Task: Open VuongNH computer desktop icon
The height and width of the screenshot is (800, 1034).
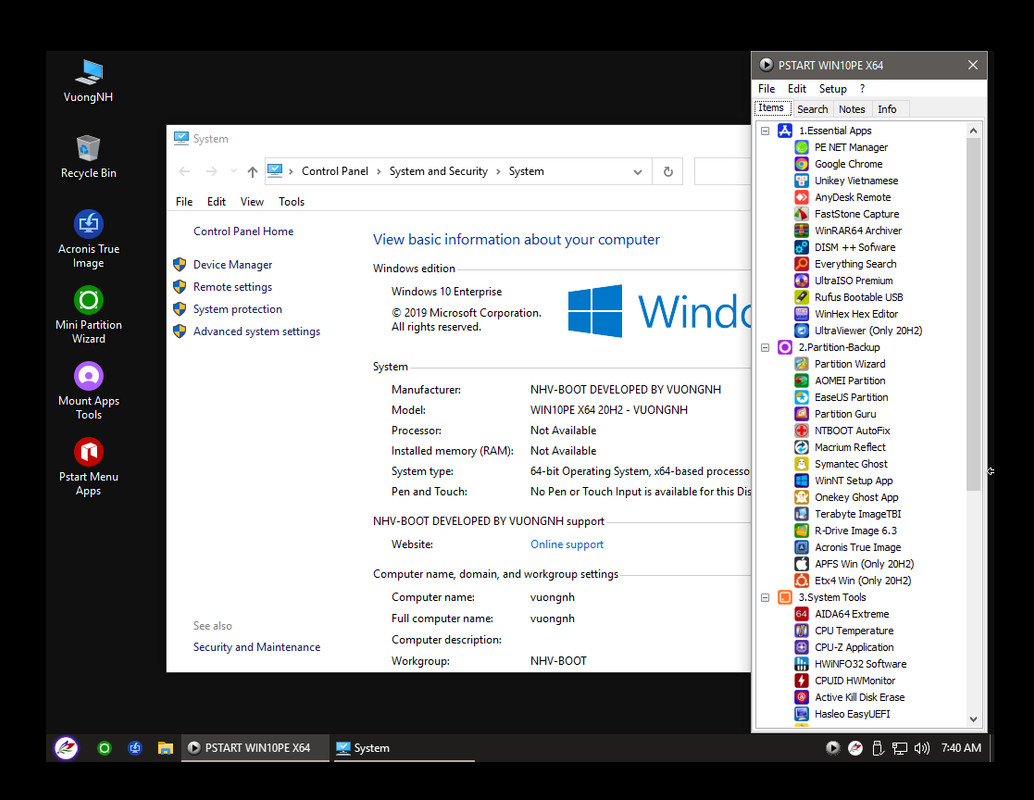Action: 88,80
